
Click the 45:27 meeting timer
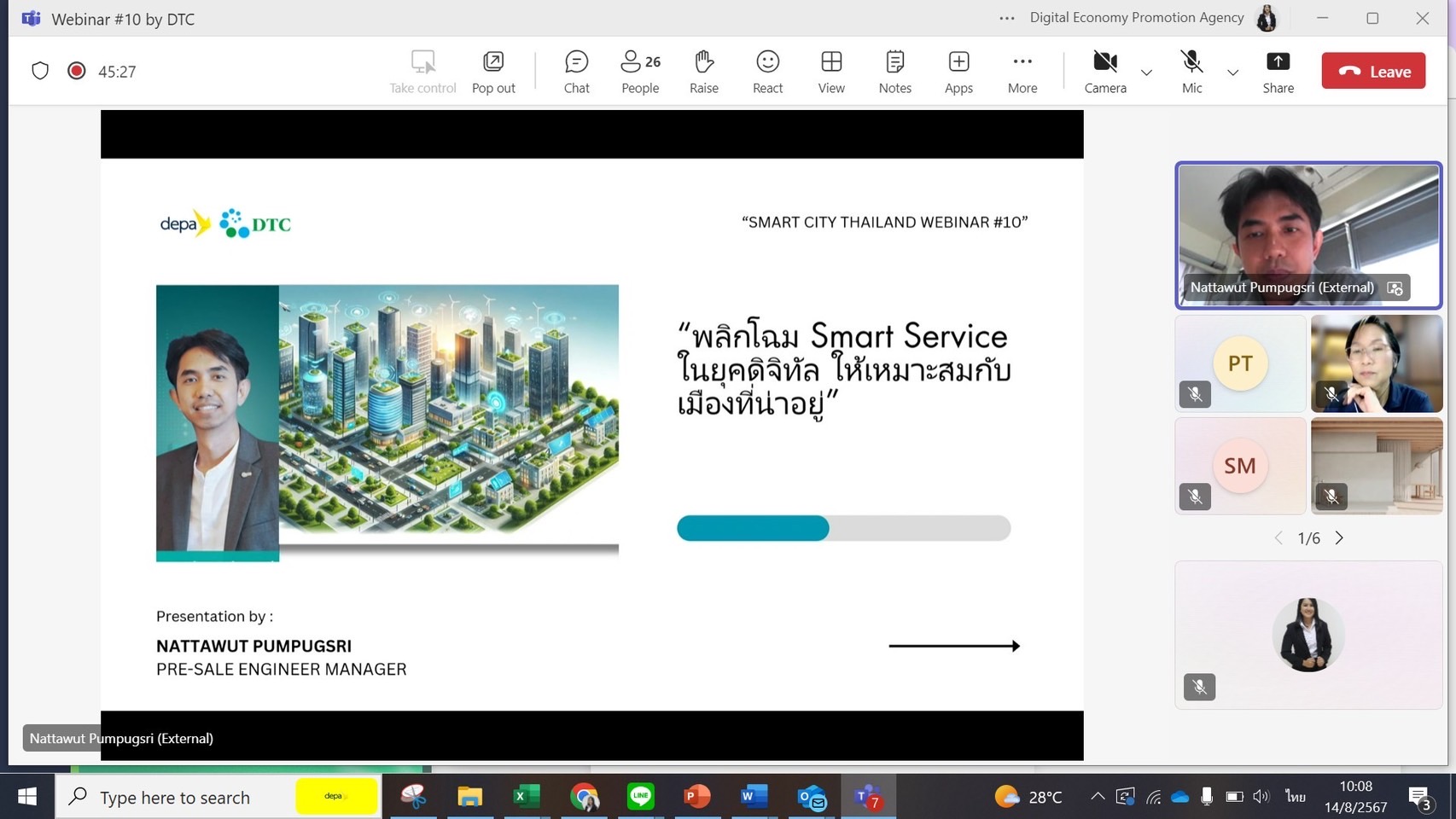pyautogui.click(x=117, y=72)
